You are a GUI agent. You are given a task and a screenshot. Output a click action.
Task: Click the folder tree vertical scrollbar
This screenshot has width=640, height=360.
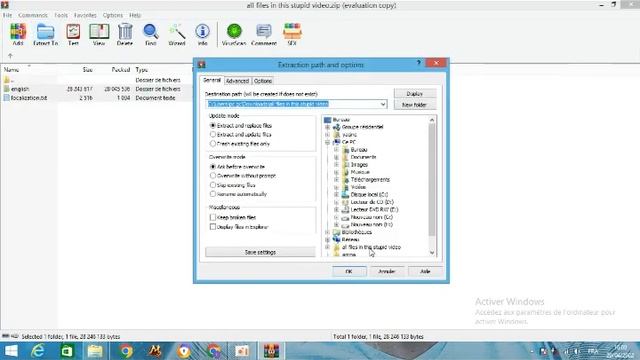(432, 180)
